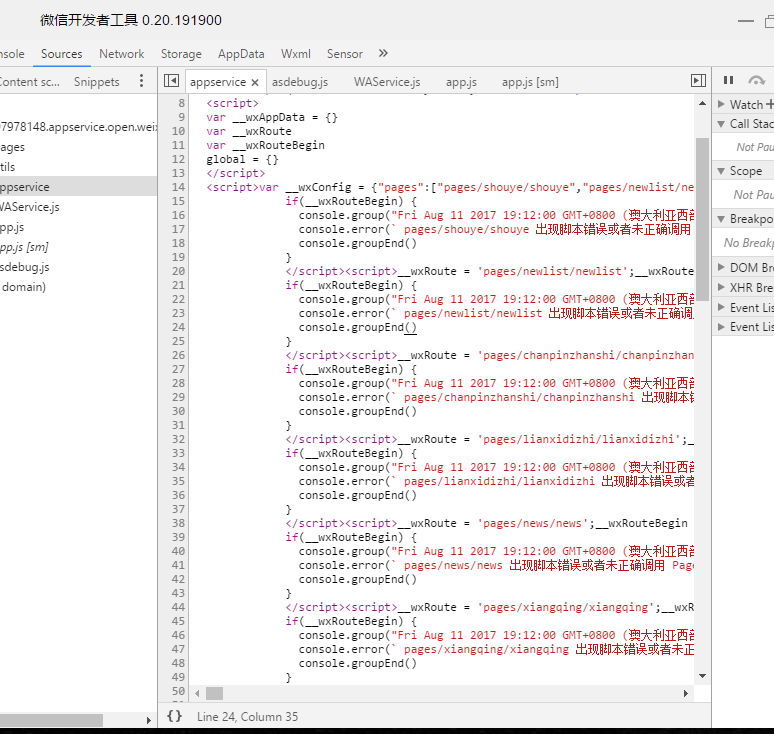The image size is (774, 734).
Task: Close the appservice editor tab
Action: (255, 82)
